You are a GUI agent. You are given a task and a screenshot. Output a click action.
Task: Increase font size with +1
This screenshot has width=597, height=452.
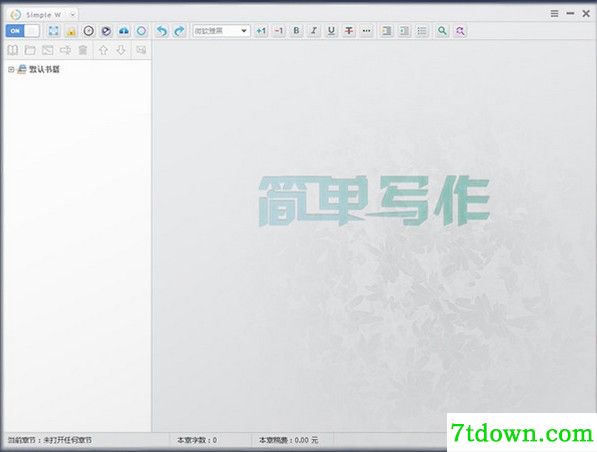point(261,31)
